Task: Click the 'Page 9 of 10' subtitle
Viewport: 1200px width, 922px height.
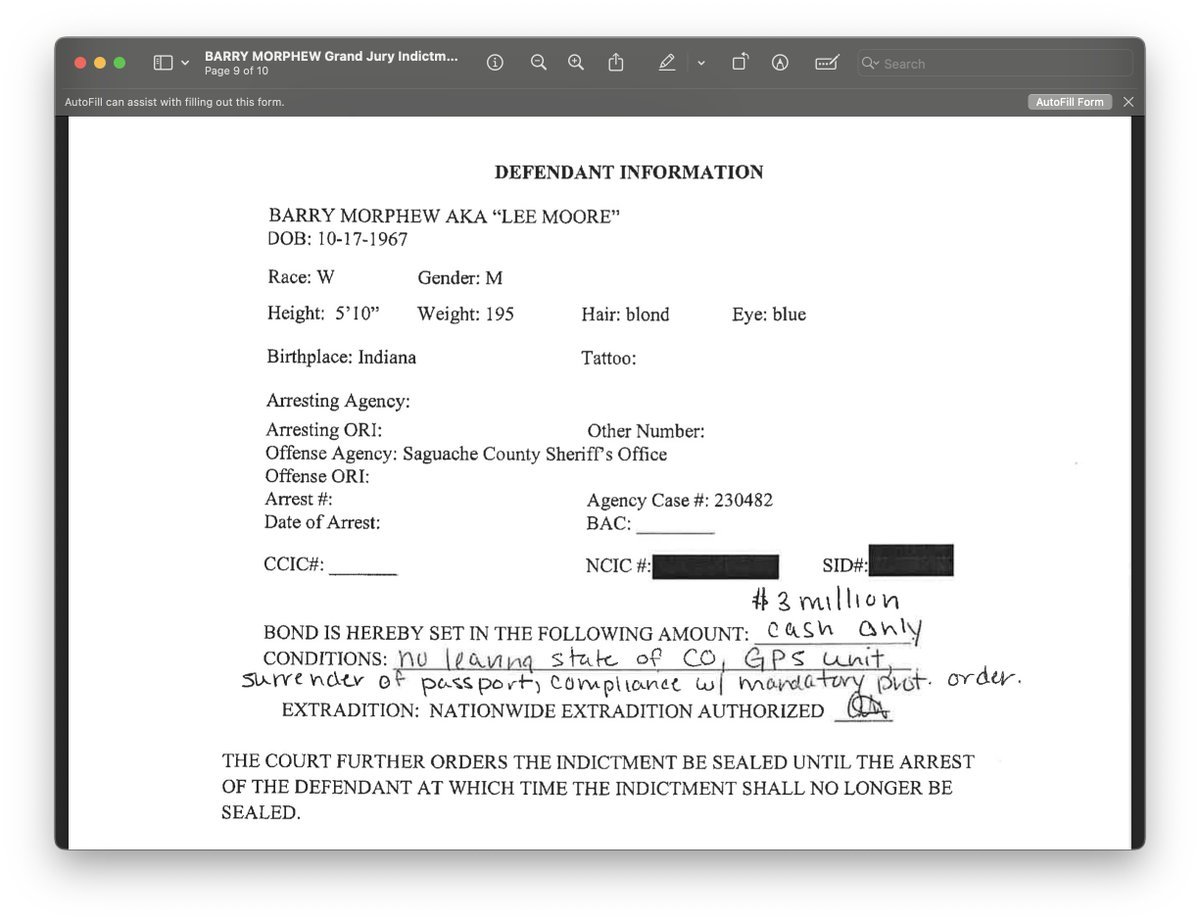Action: pos(236,71)
